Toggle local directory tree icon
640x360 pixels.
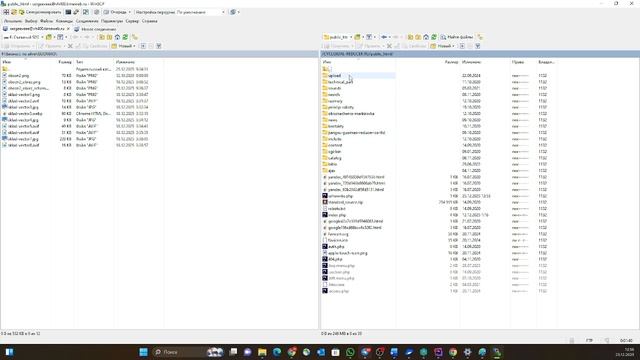(135, 37)
